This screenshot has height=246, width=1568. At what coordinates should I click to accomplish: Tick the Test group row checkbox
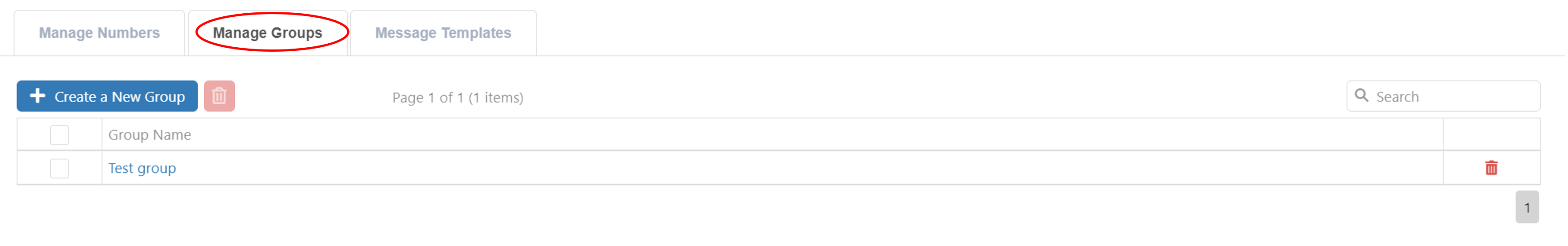click(x=59, y=168)
